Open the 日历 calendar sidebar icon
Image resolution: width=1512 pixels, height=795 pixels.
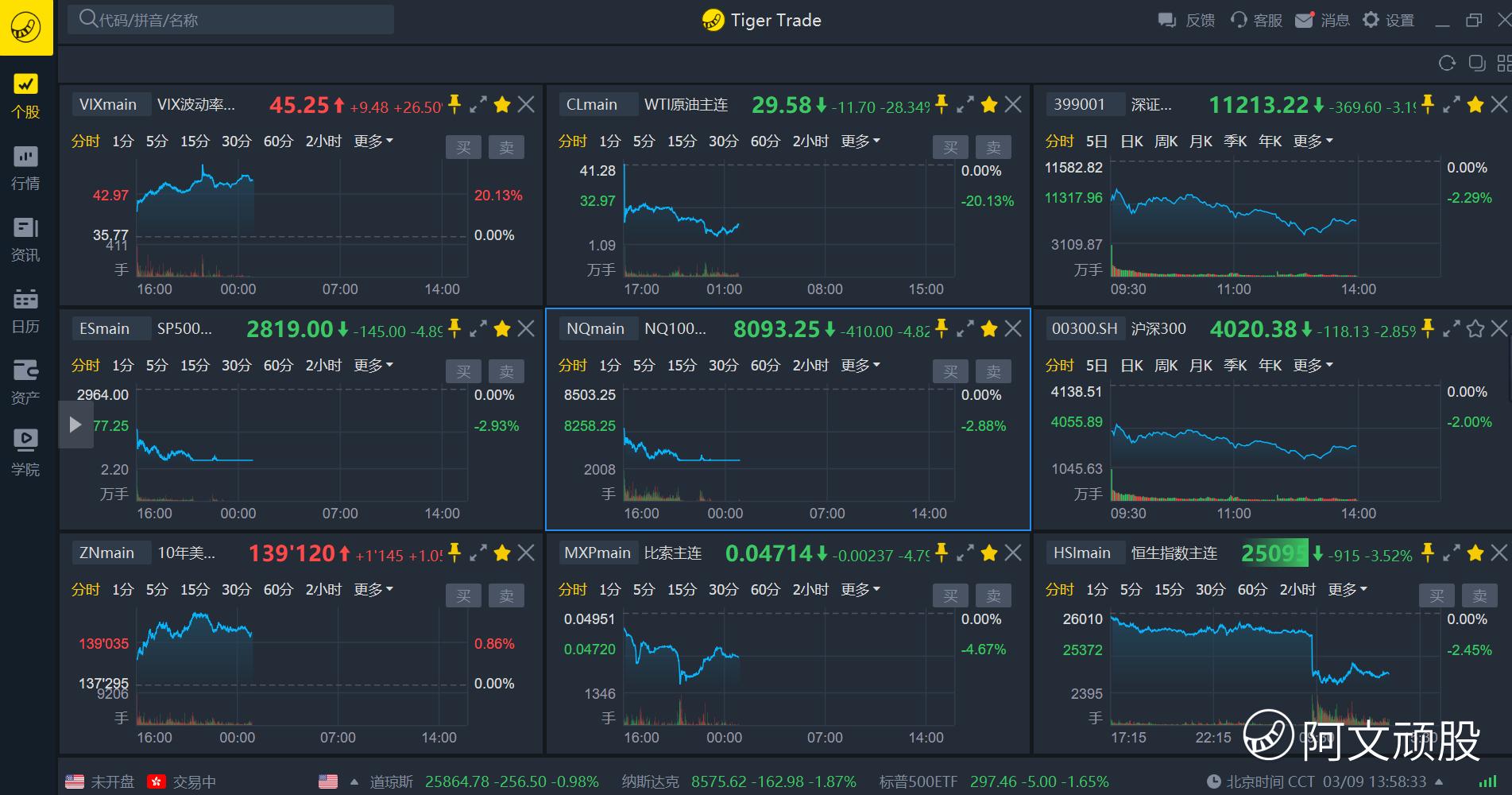coord(25,311)
